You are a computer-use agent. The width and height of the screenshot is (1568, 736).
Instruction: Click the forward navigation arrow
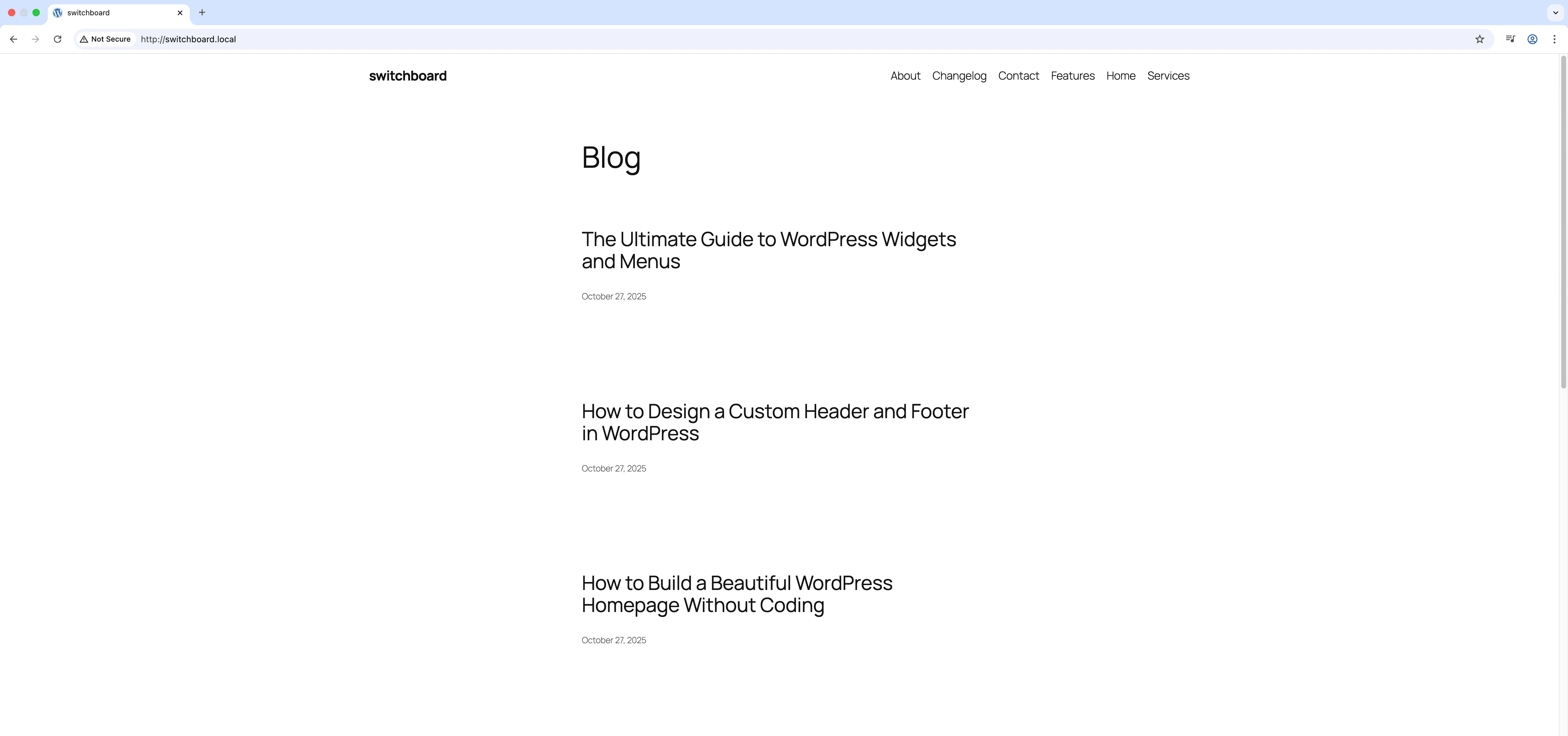[35, 39]
